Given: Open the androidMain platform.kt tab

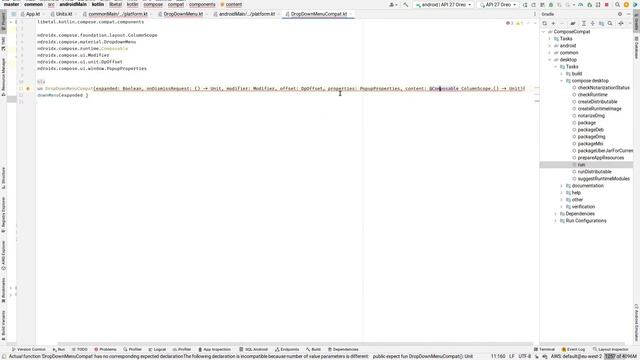Looking at the screenshot, I should 247,14.
